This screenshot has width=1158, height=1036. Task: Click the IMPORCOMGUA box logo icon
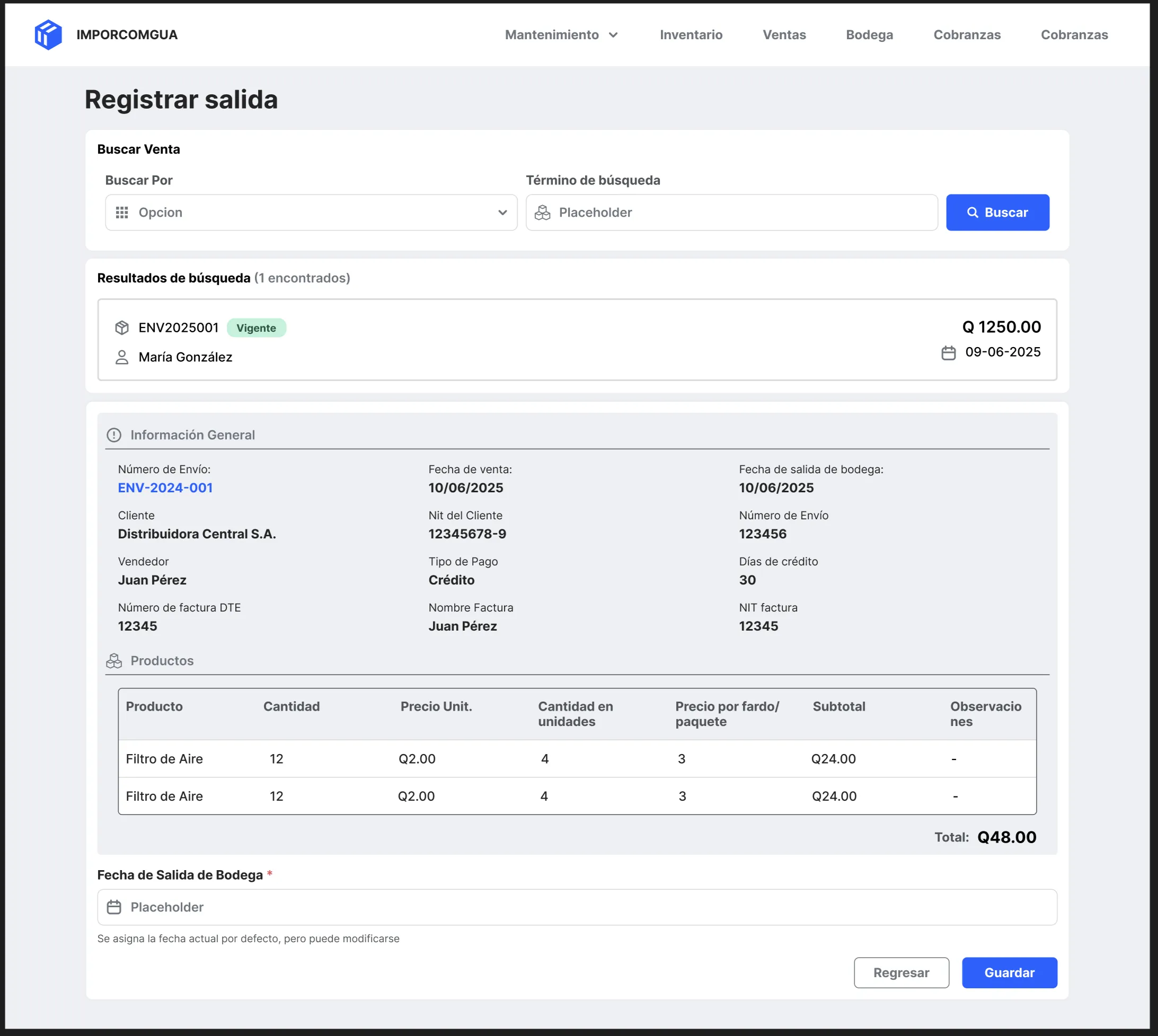[x=48, y=35]
